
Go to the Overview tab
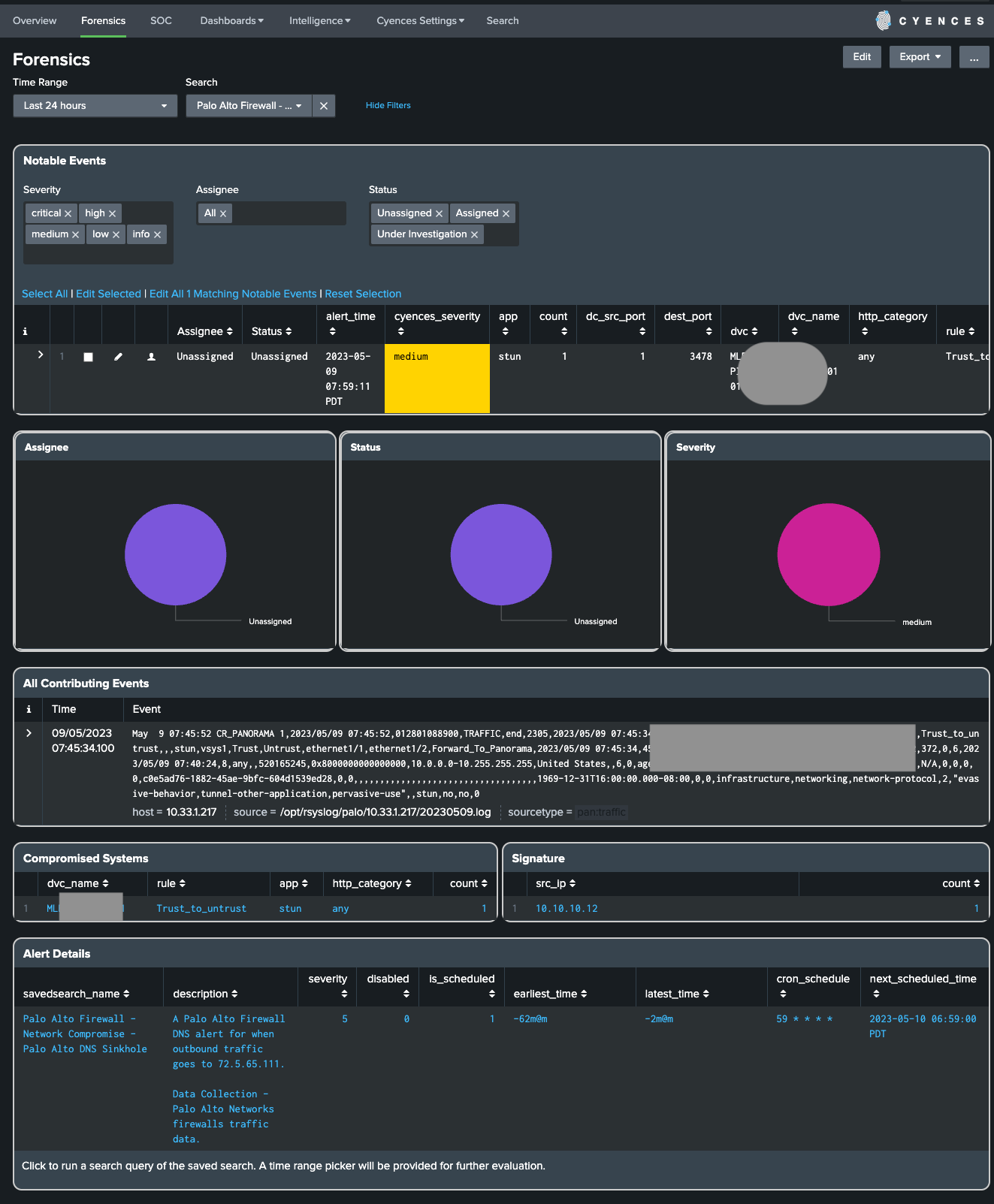click(x=35, y=21)
